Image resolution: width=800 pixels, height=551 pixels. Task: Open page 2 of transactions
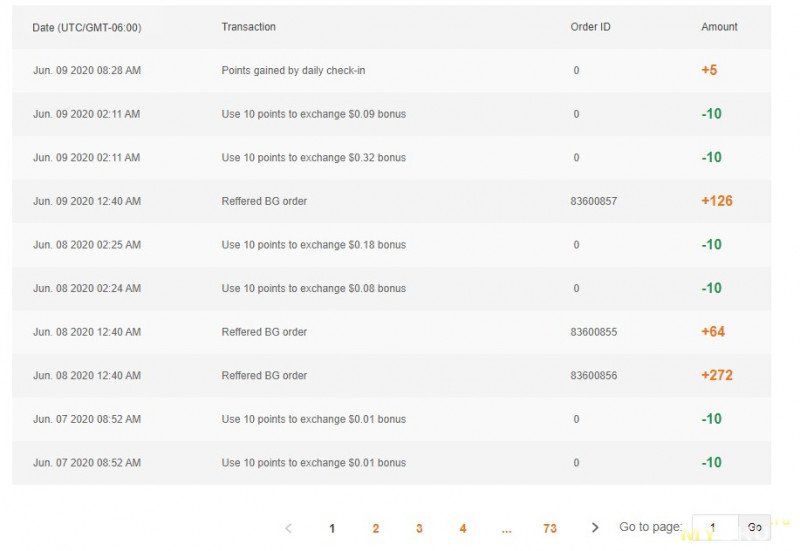coord(376,529)
